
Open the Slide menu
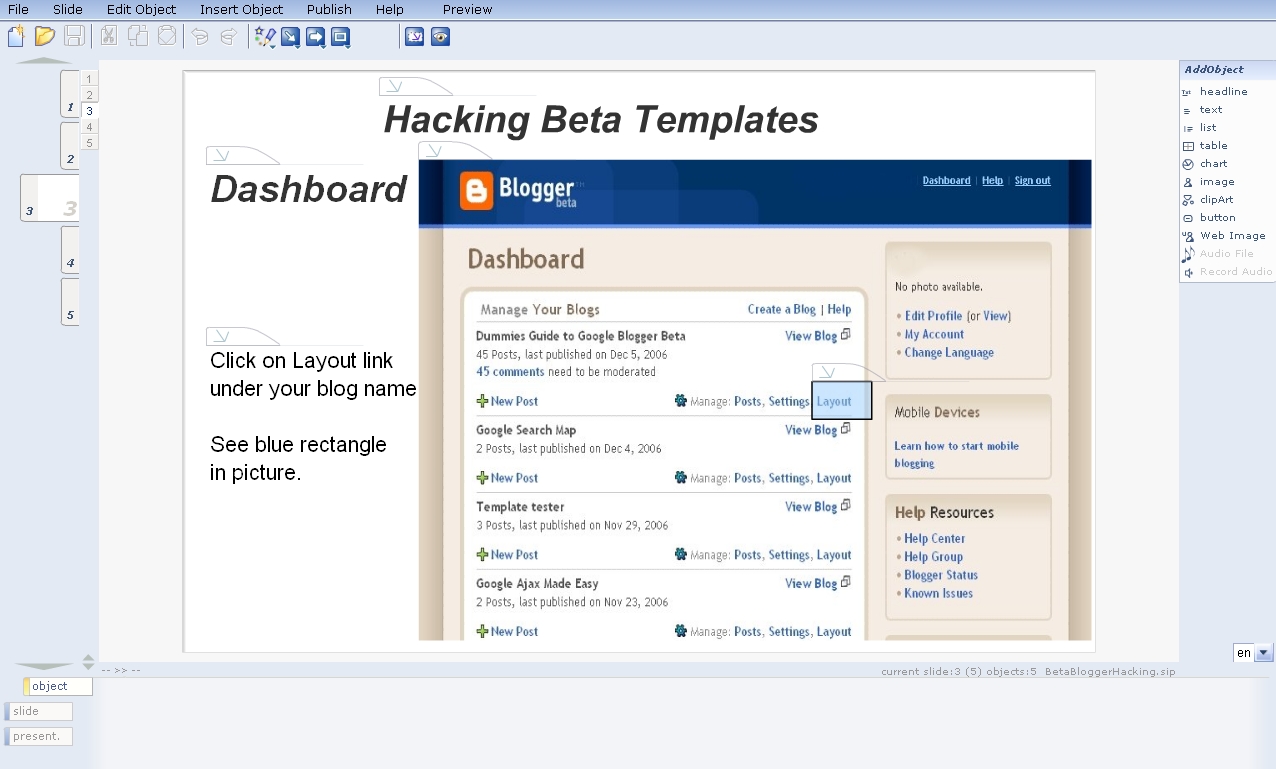tap(68, 9)
